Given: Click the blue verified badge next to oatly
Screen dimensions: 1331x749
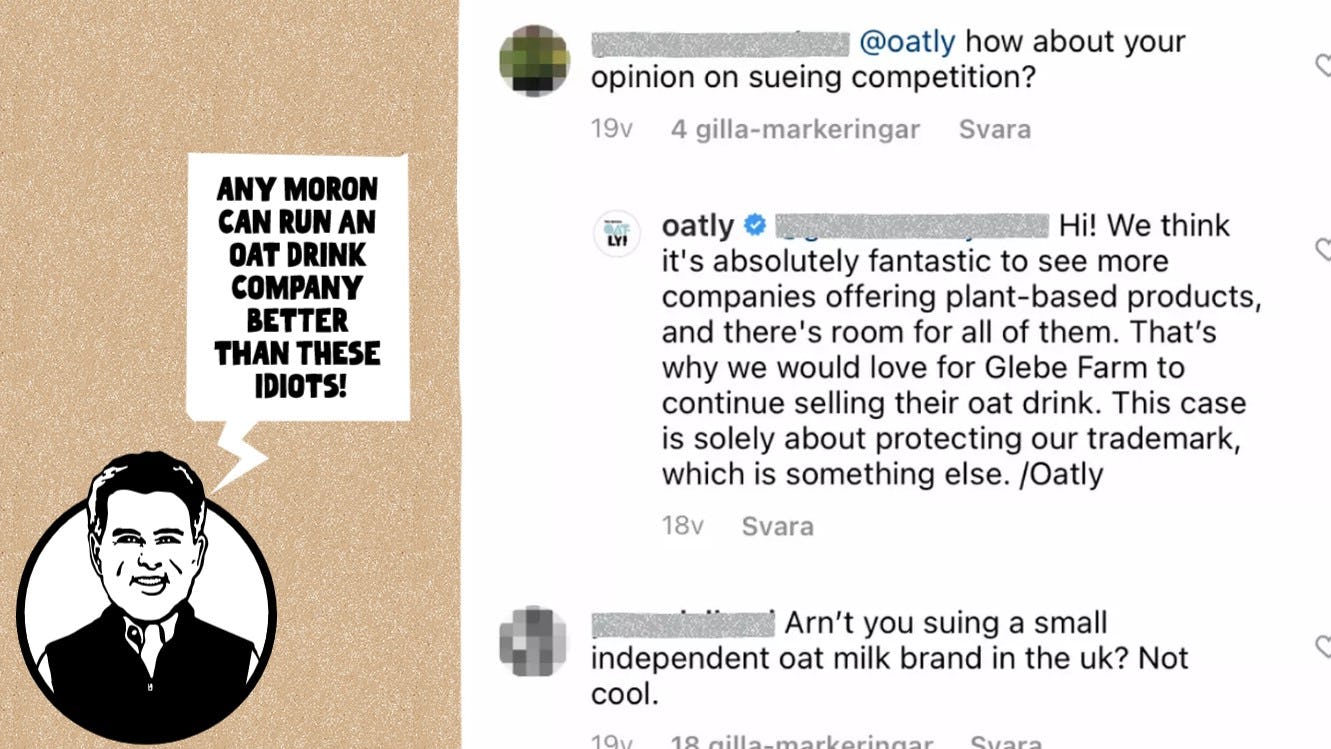Looking at the screenshot, I should [x=756, y=226].
